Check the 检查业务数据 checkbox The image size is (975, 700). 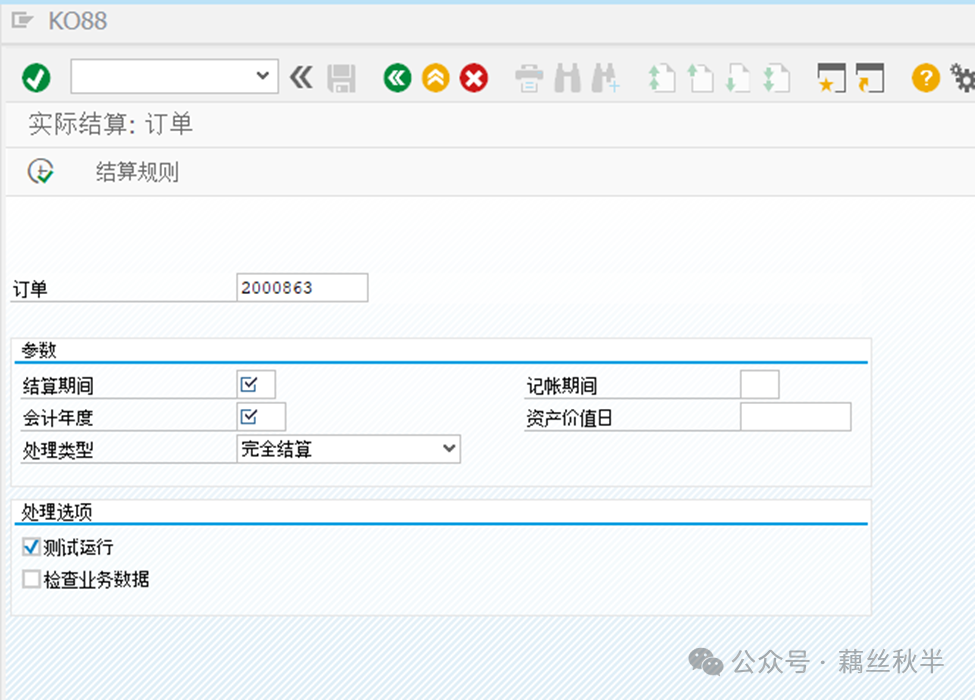click(x=31, y=579)
